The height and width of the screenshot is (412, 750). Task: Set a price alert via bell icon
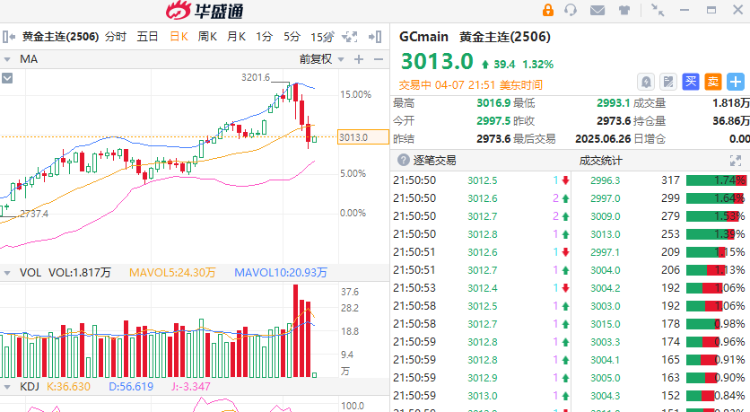(646, 82)
